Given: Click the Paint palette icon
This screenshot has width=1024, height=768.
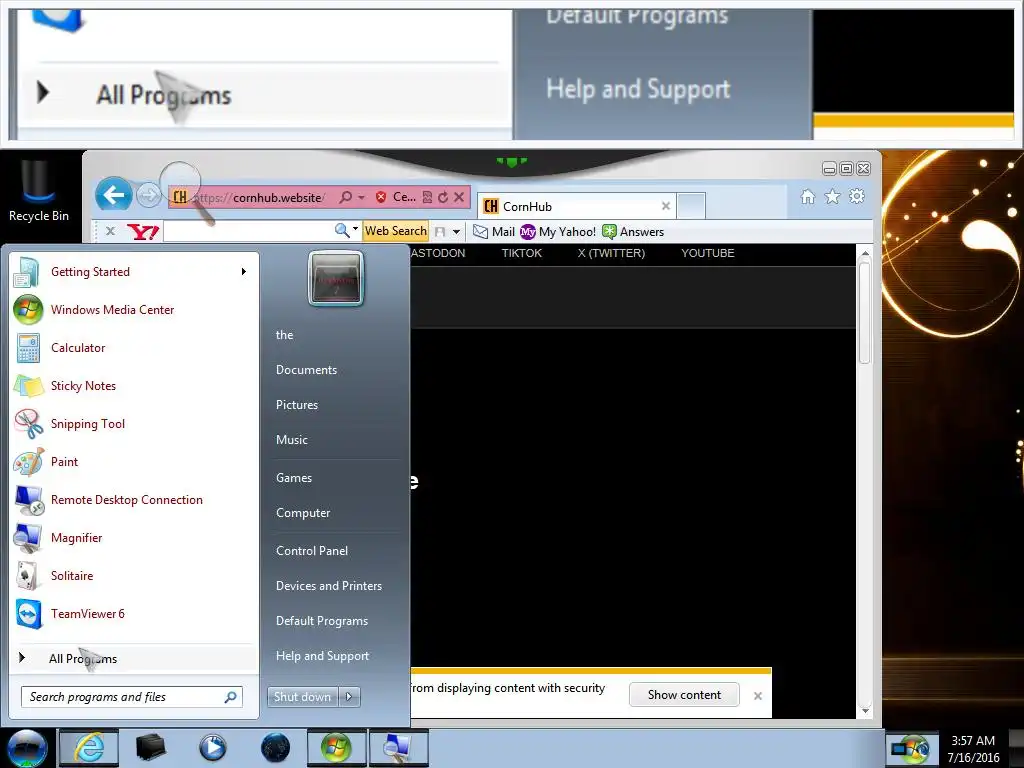Looking at the screenshot, I should [29, 462].
